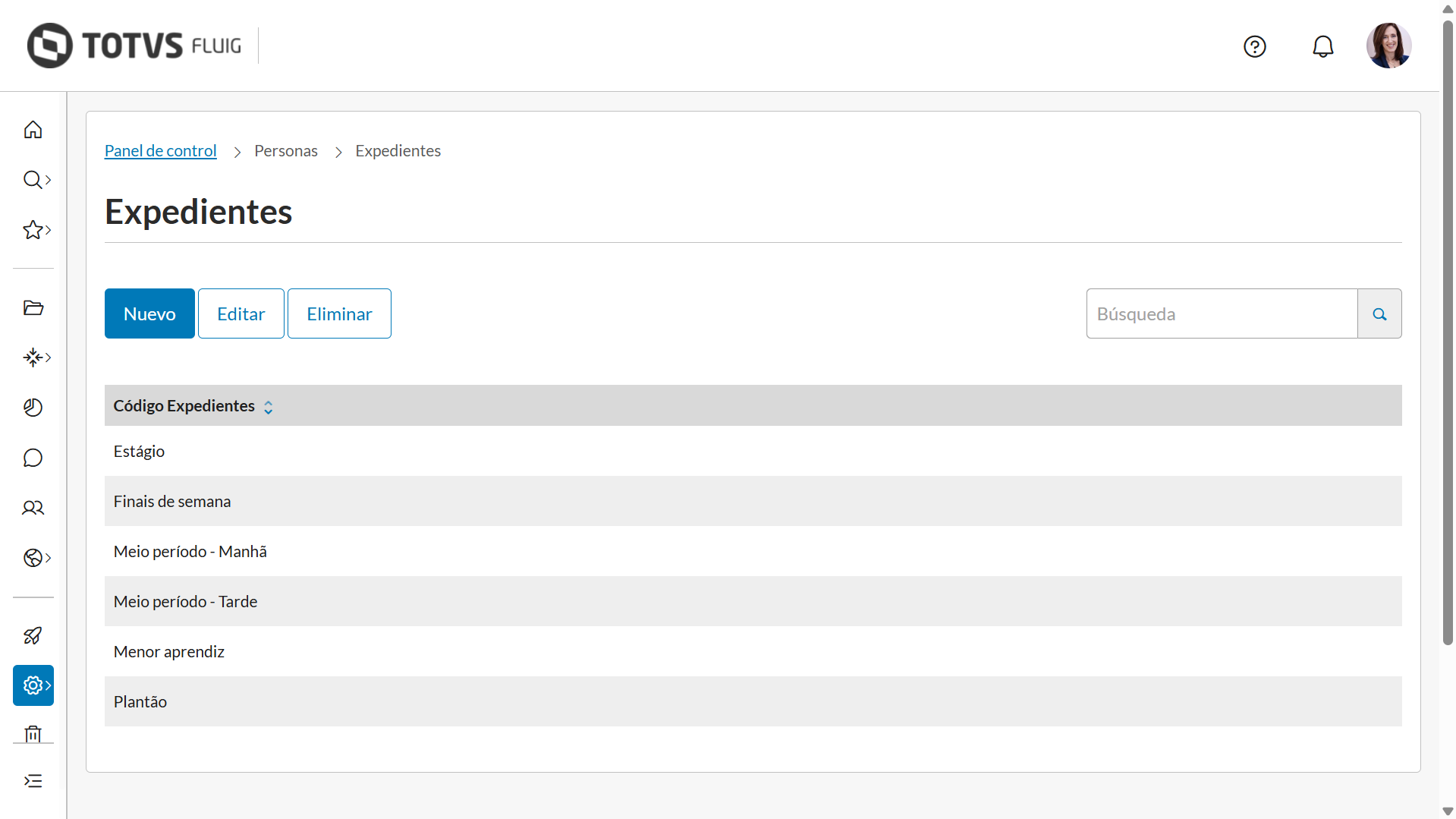Click the rocket icon in sidebar
The height and width of the screenshot is (819, 1456).
(33, 635)
